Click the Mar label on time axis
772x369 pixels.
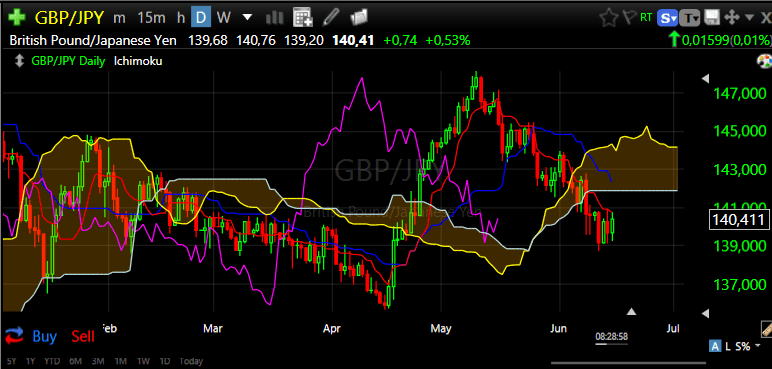pyautogui.click(x=213, y=329)
